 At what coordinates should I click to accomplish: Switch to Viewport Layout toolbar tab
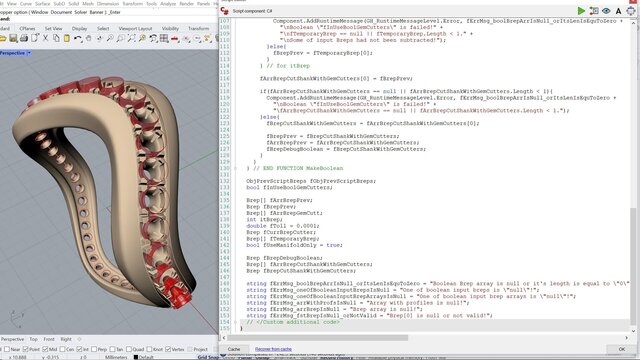135,29
